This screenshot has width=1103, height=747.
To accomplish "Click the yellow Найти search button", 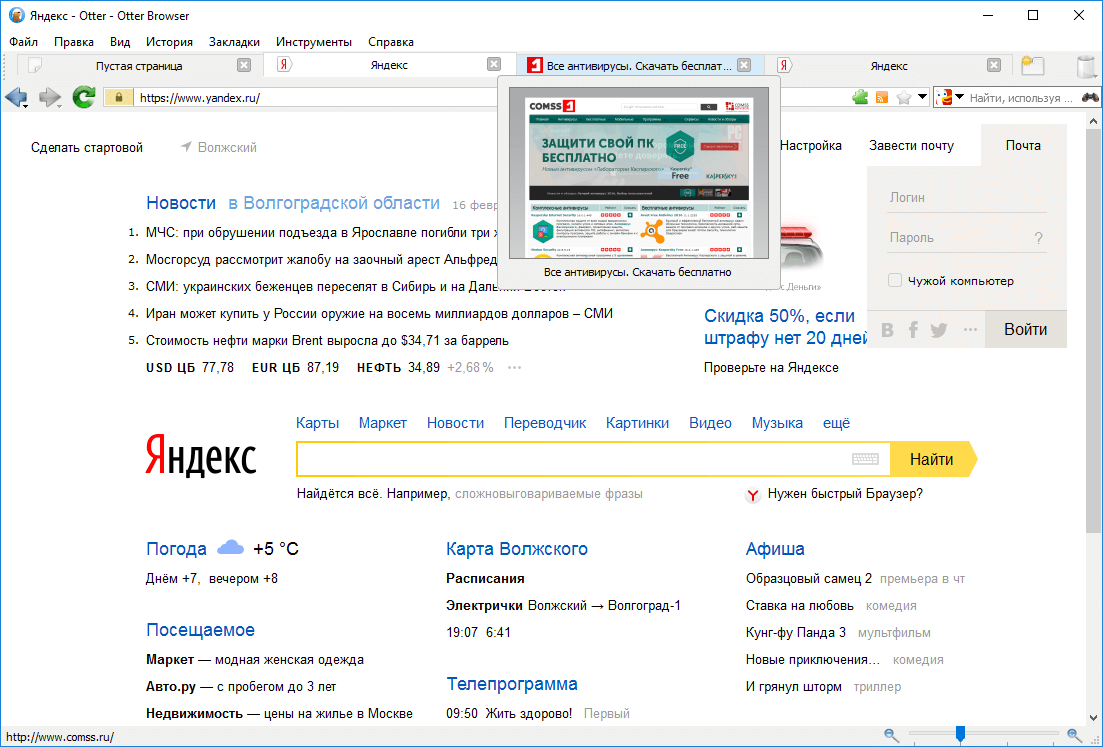I will 933,459.
